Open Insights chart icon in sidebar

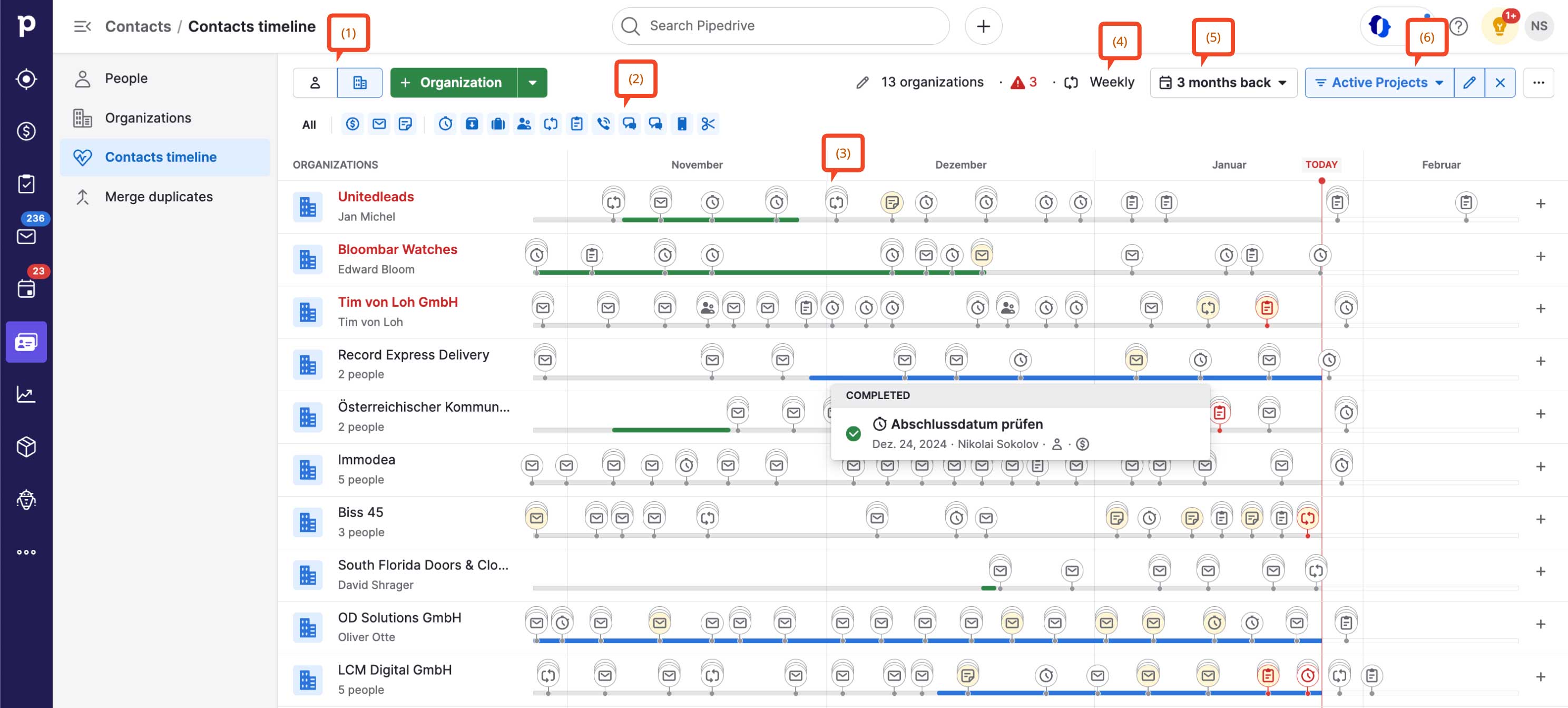coord(26,394)
